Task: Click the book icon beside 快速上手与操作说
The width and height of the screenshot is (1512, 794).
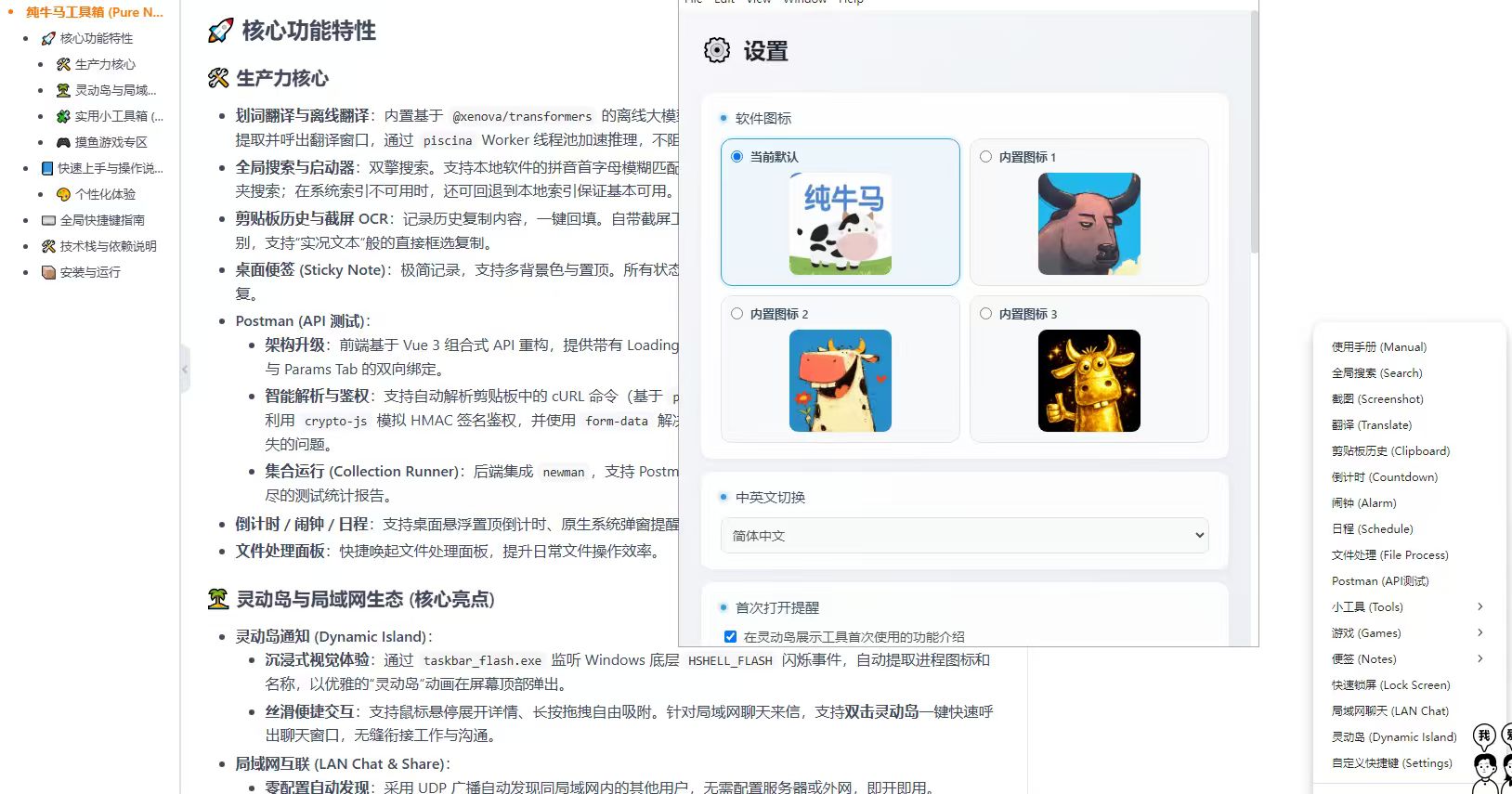Action: click(47, 168)
